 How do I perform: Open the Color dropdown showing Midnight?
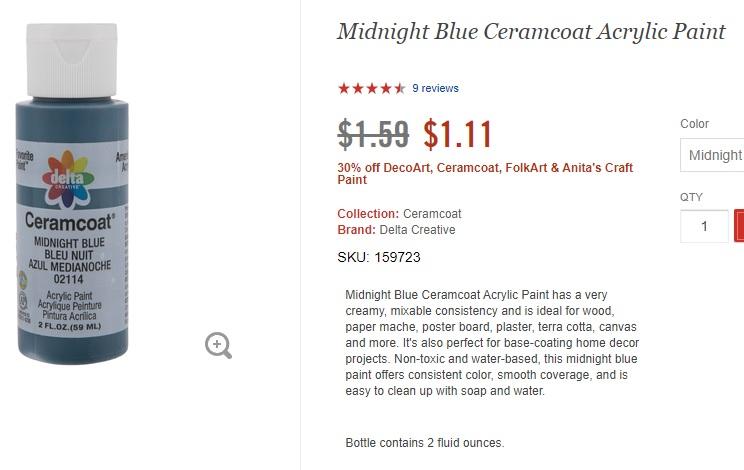(x=712, y=155)
